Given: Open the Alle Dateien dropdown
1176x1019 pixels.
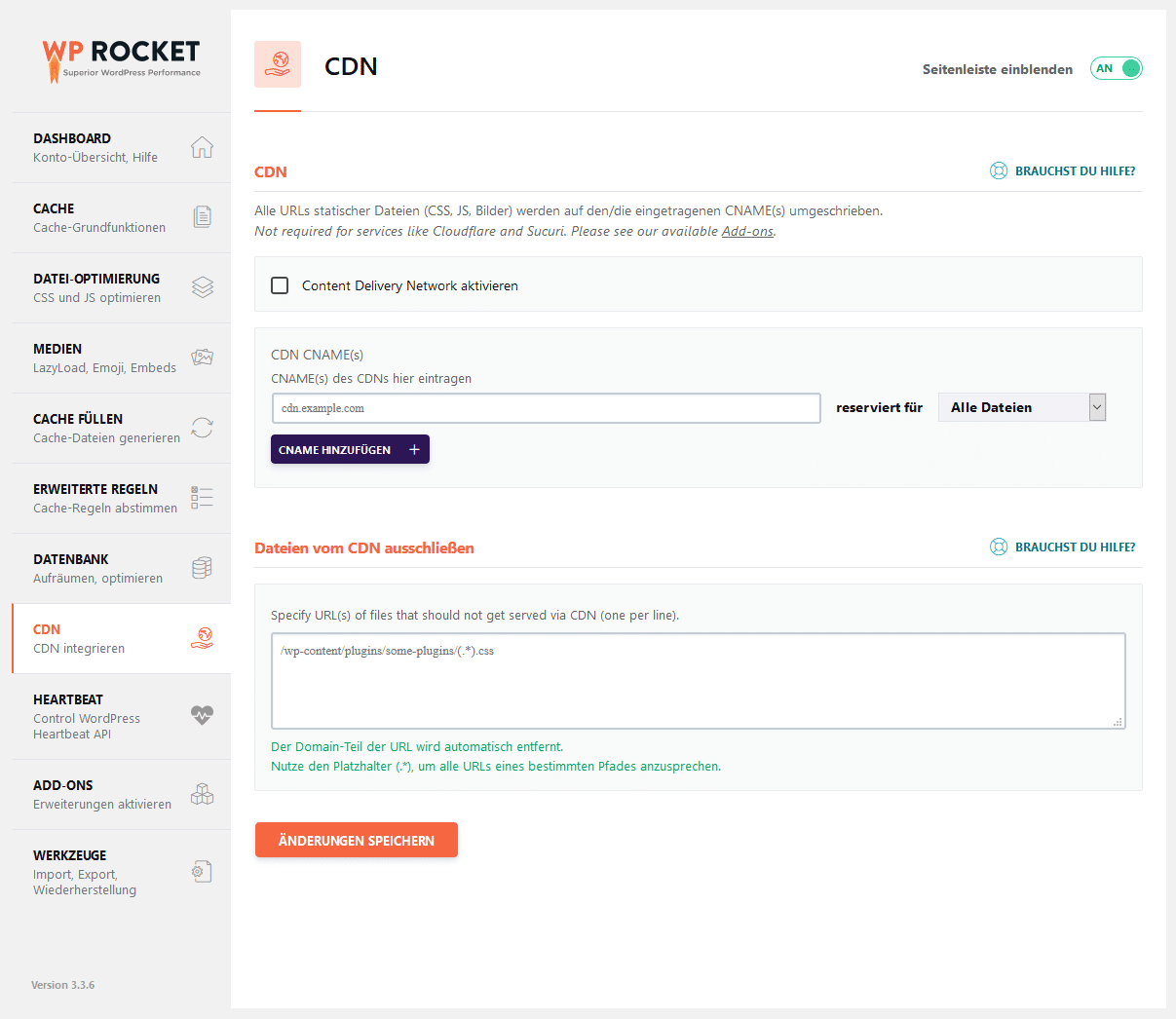Looking at the screenshot, I should pyautogui.click(x=1022, y=407).
